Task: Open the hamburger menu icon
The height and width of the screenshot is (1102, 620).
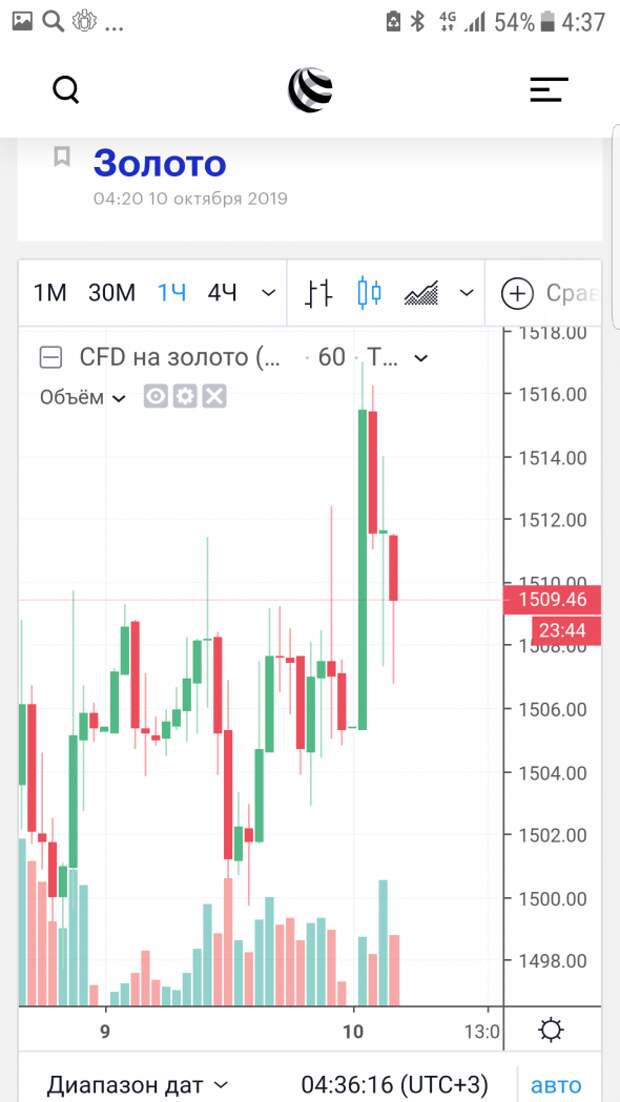Action: tap(548, 89)
